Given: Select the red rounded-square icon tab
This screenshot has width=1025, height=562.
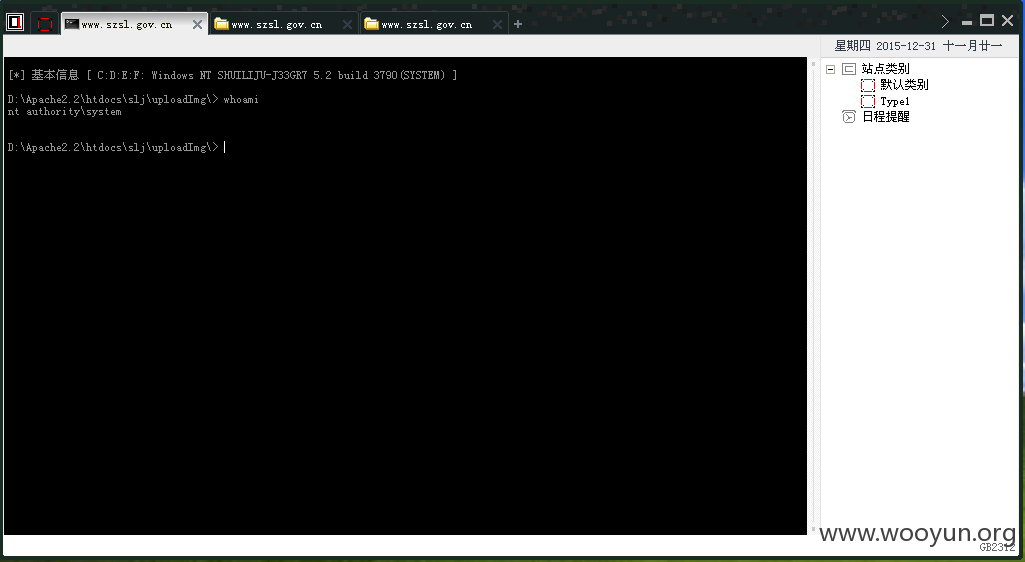Looking at the screenshot, I should 44,24.
